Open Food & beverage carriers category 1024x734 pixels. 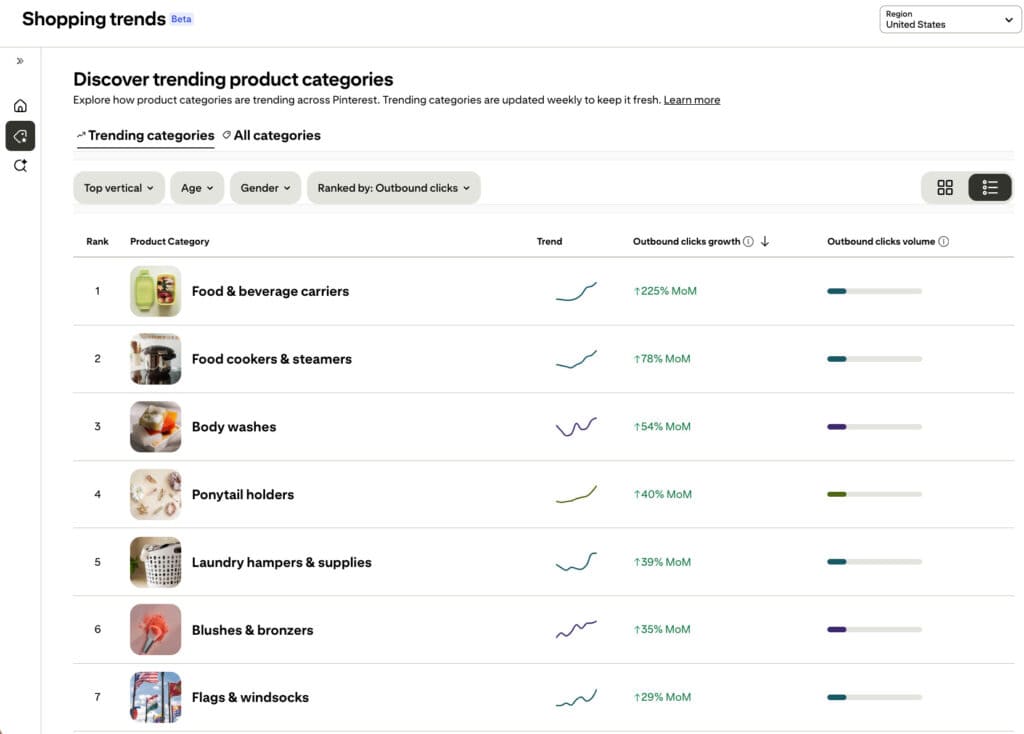click(270, 291)
